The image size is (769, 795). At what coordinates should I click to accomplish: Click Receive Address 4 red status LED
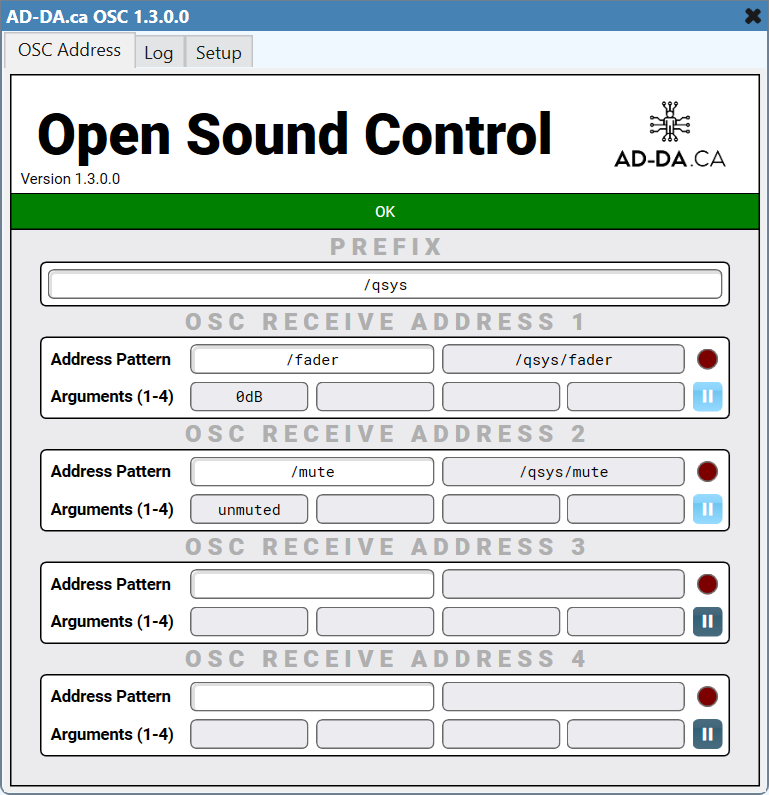tap(707, 696)
